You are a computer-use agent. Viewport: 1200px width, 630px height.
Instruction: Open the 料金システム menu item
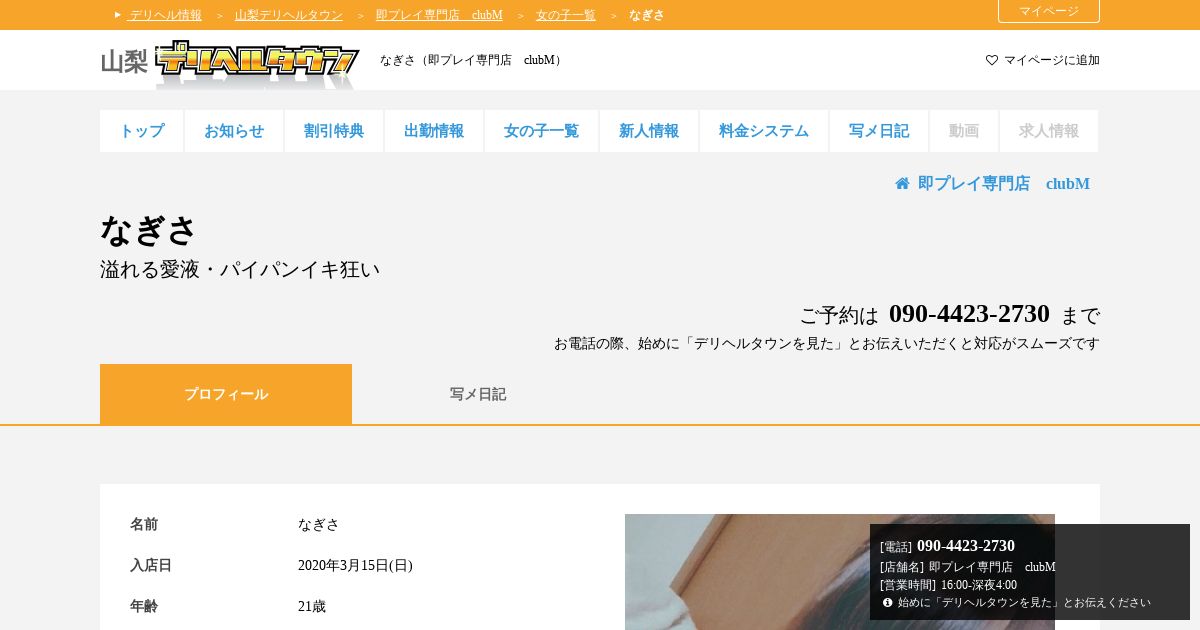[x=764, y=131]
